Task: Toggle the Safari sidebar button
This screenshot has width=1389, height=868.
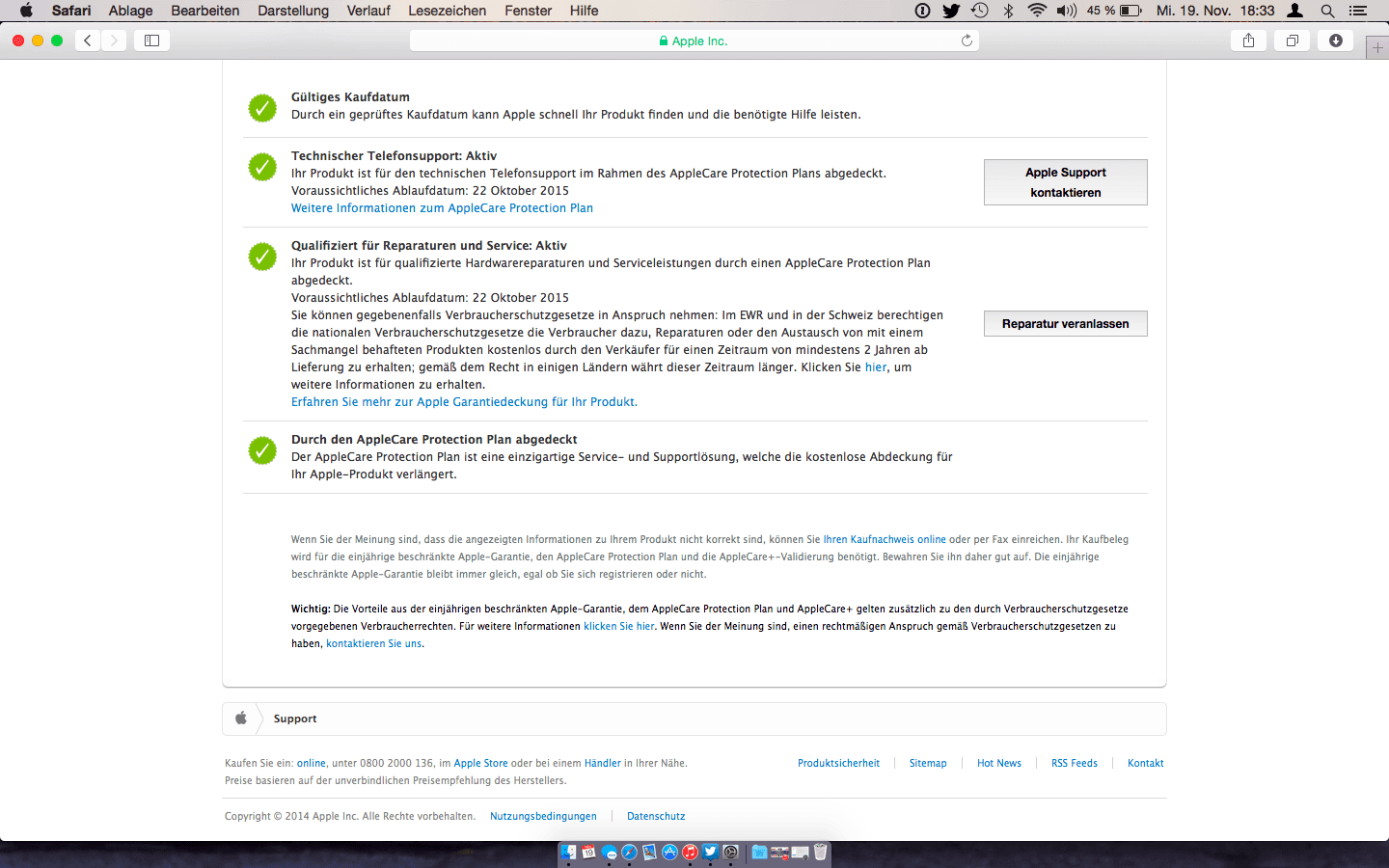Action: pos(151,41)
